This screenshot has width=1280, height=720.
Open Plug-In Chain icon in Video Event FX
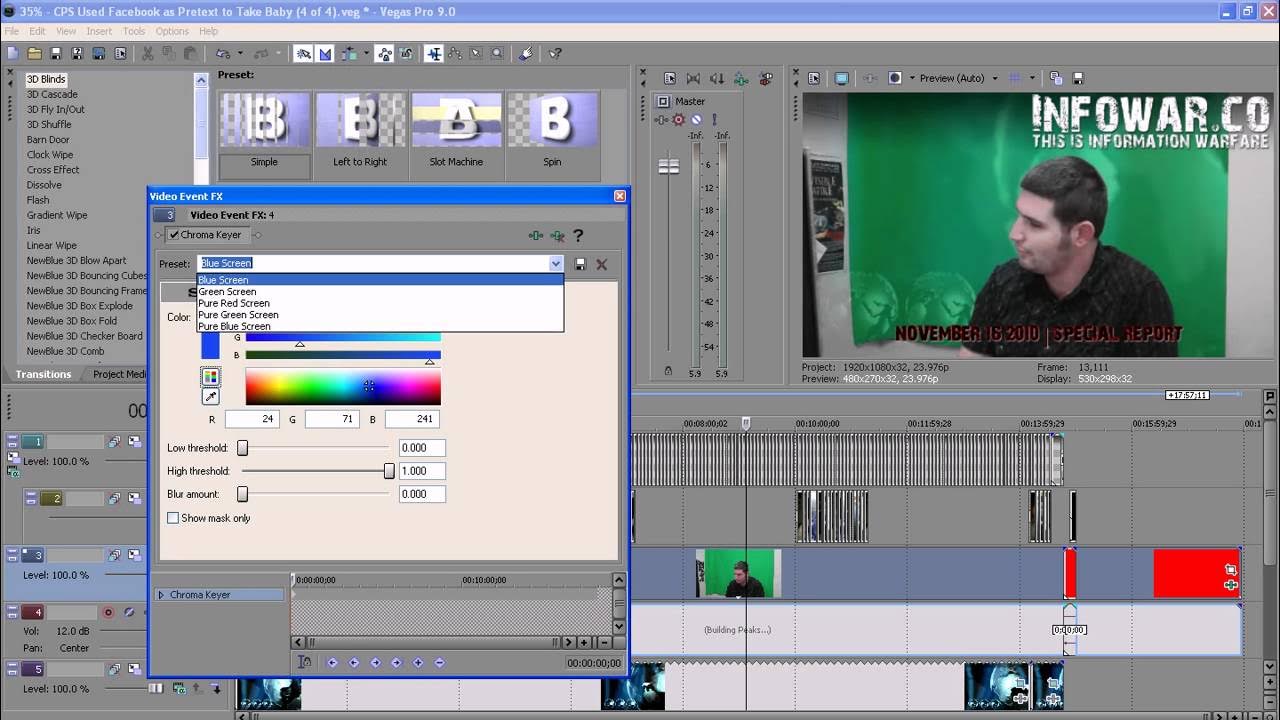(536, 236)
